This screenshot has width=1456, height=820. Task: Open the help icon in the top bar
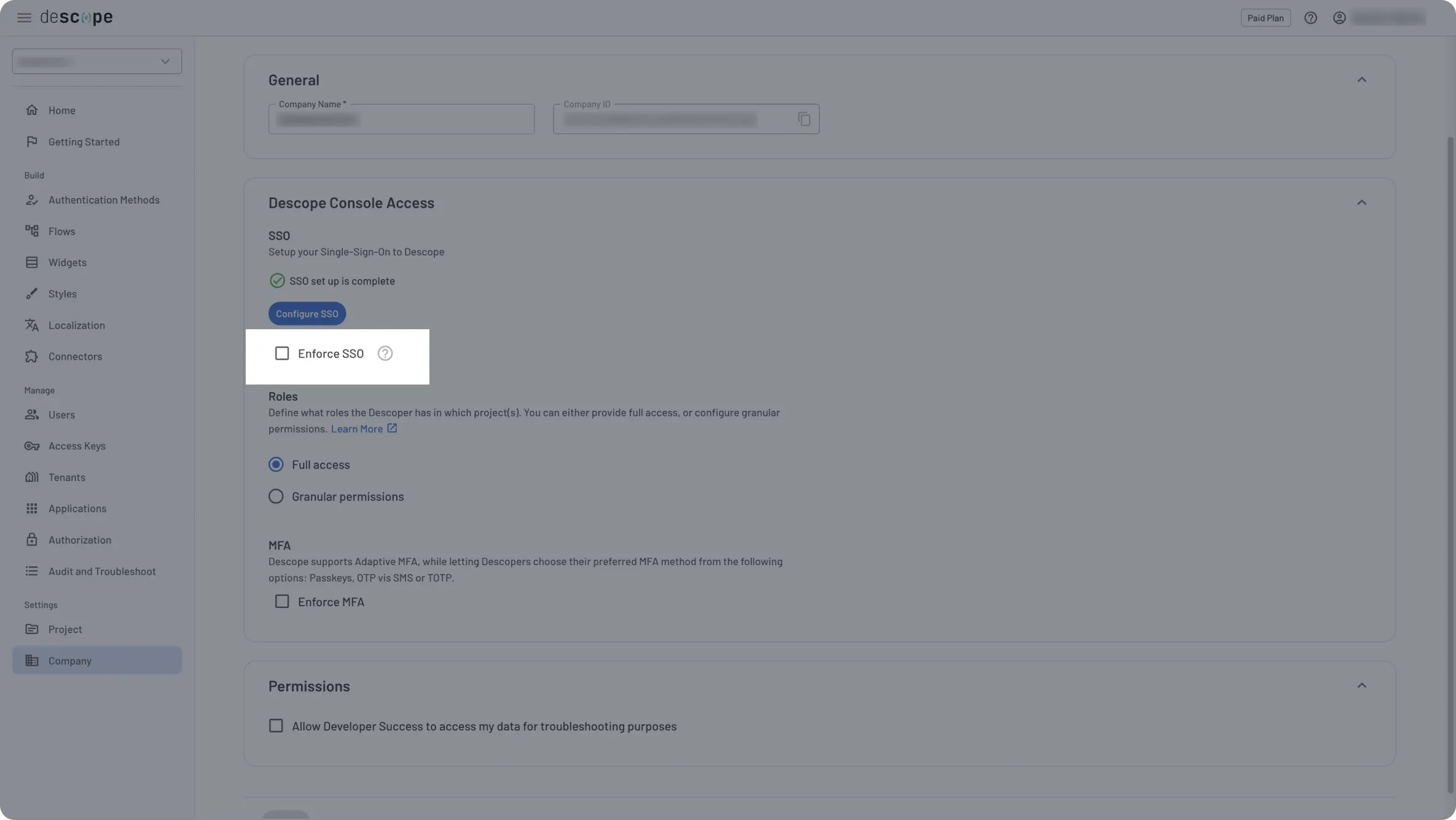(x=1311, y=17)
